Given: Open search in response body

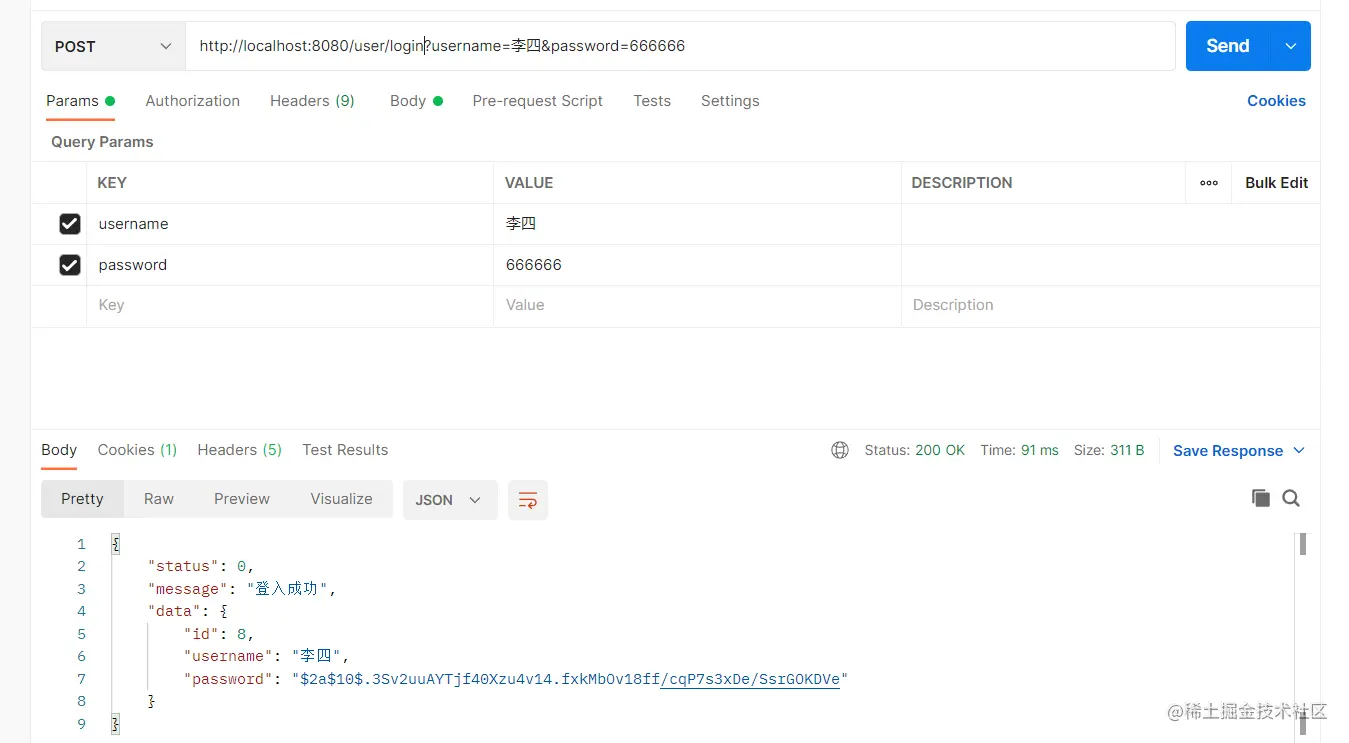Looking at the screenshot, I should click(x=1291, y=498).
